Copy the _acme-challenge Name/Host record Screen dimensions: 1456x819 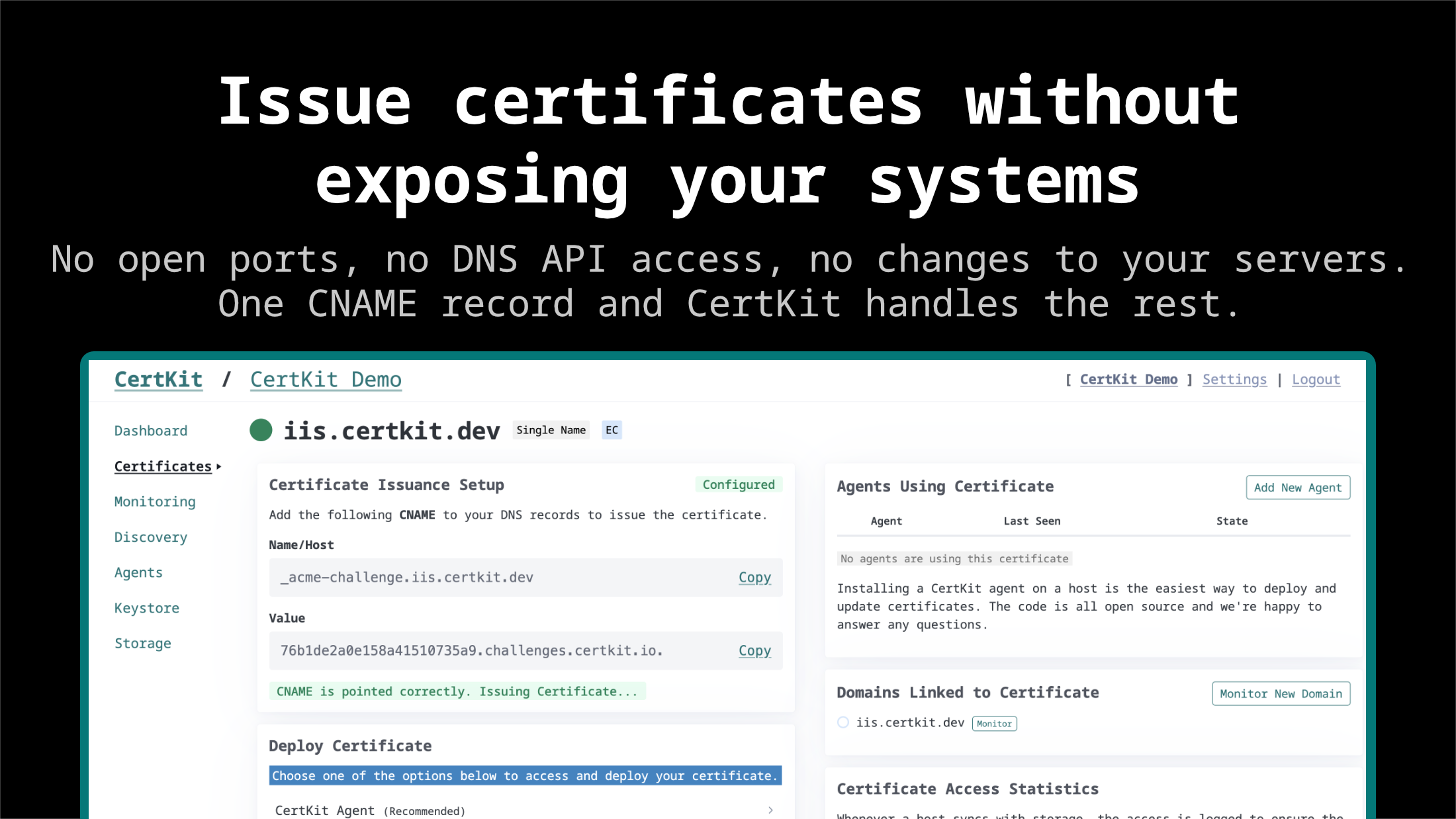point(754,577)
